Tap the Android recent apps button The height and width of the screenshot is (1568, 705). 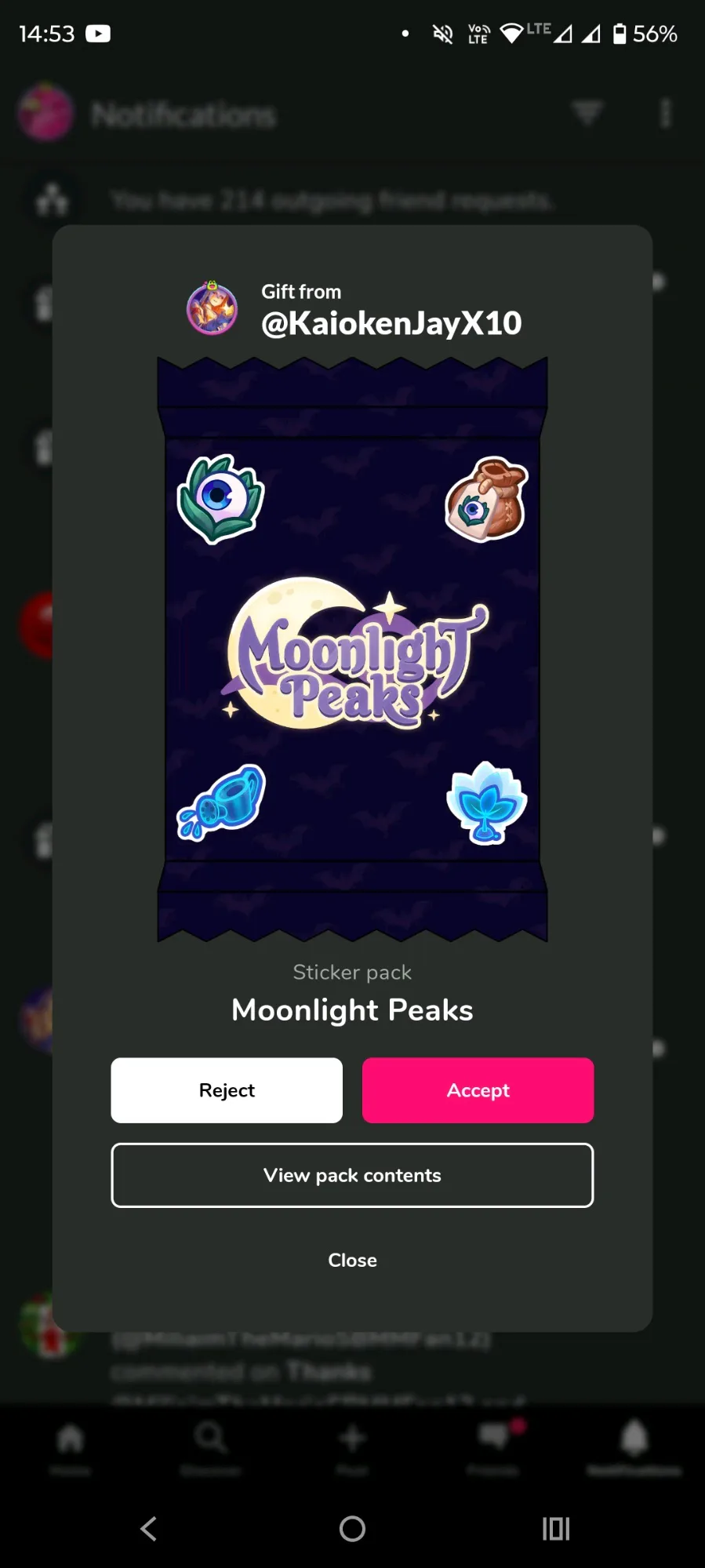[x=556, y=1528]
